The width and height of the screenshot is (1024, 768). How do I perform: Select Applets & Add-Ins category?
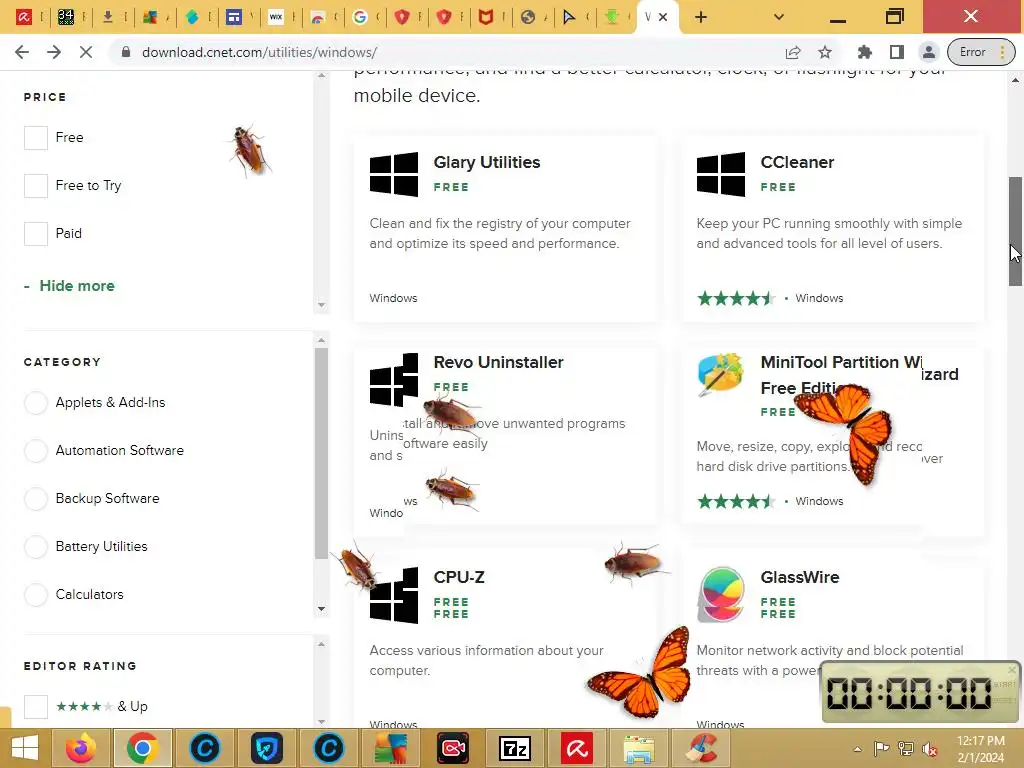[x=36, y=403]
